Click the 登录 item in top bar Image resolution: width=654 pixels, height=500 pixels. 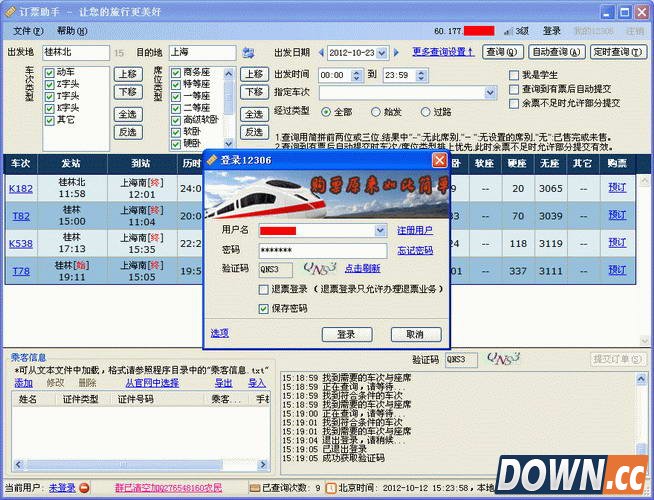(x=551, y=31)
